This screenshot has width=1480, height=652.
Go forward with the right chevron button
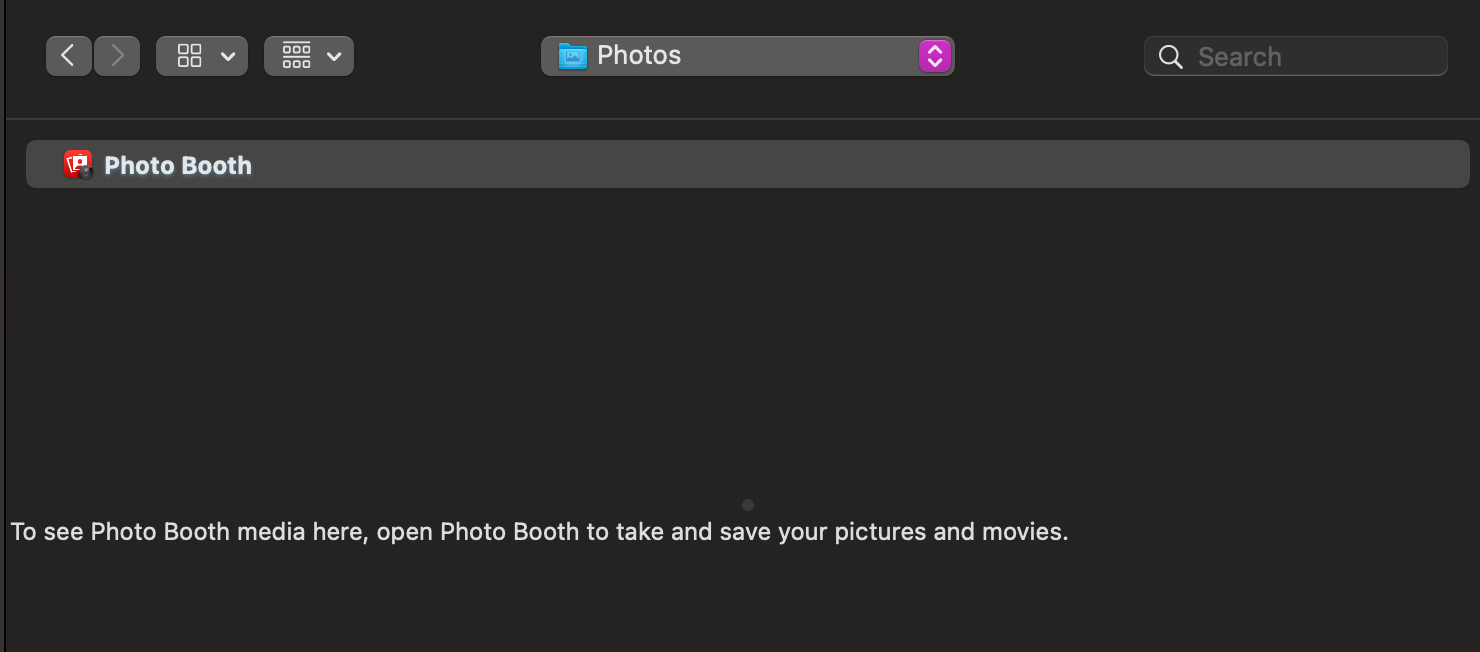[117, 56]
